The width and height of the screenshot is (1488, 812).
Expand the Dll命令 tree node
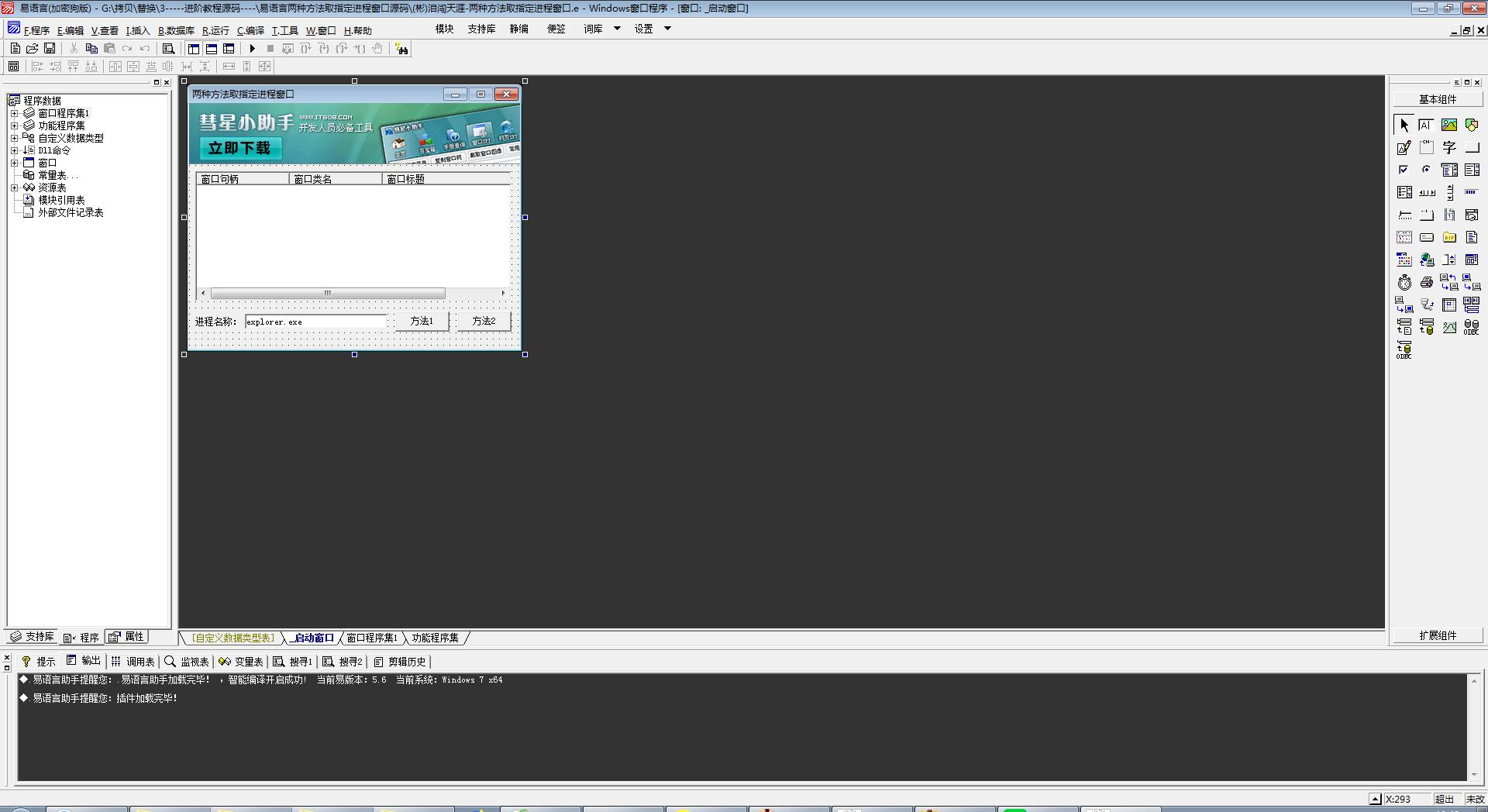coord(14,150)
